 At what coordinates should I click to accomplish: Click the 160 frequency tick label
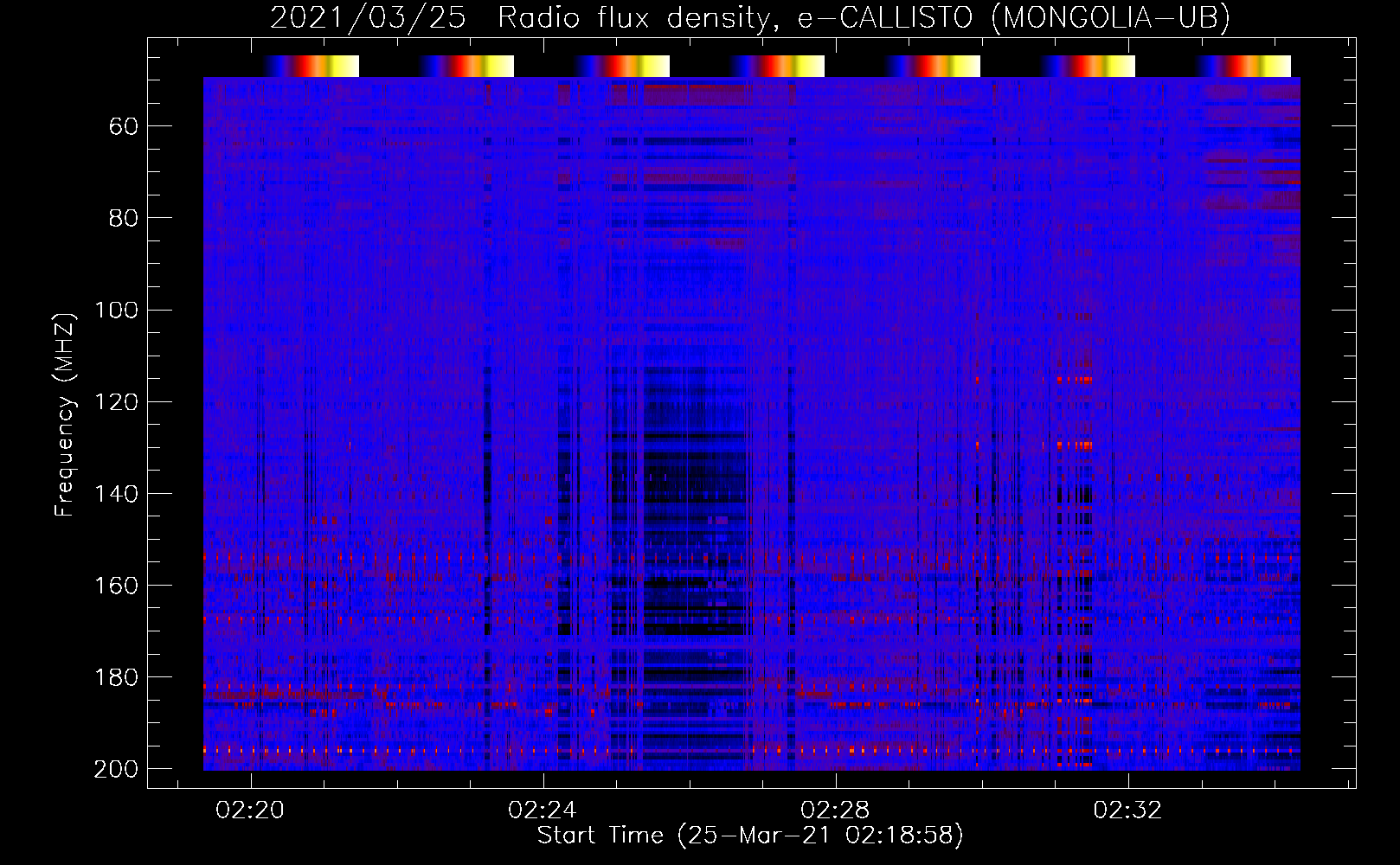[116, 586]
